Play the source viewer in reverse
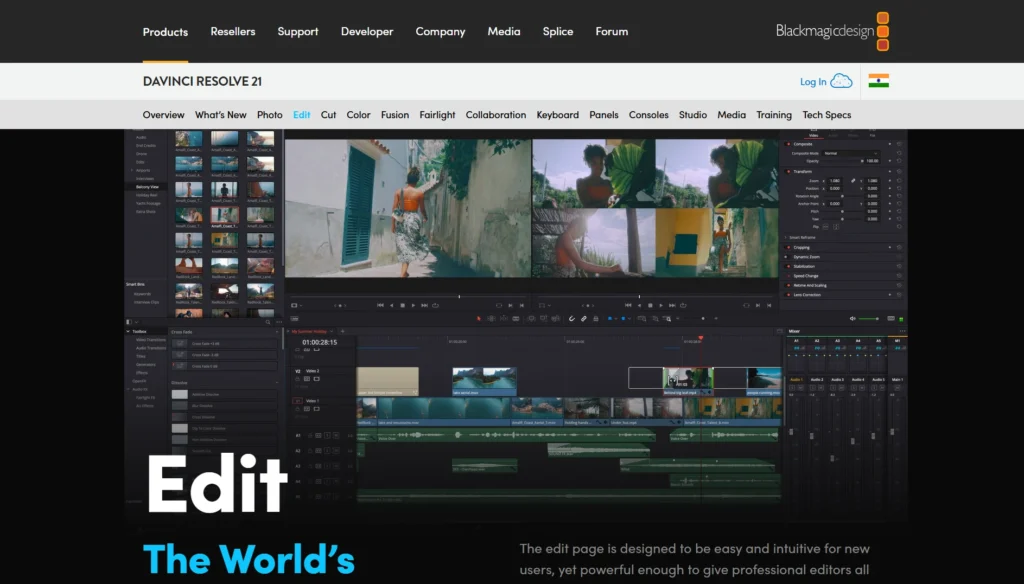 pyautogui.click(x=392, y=305)
